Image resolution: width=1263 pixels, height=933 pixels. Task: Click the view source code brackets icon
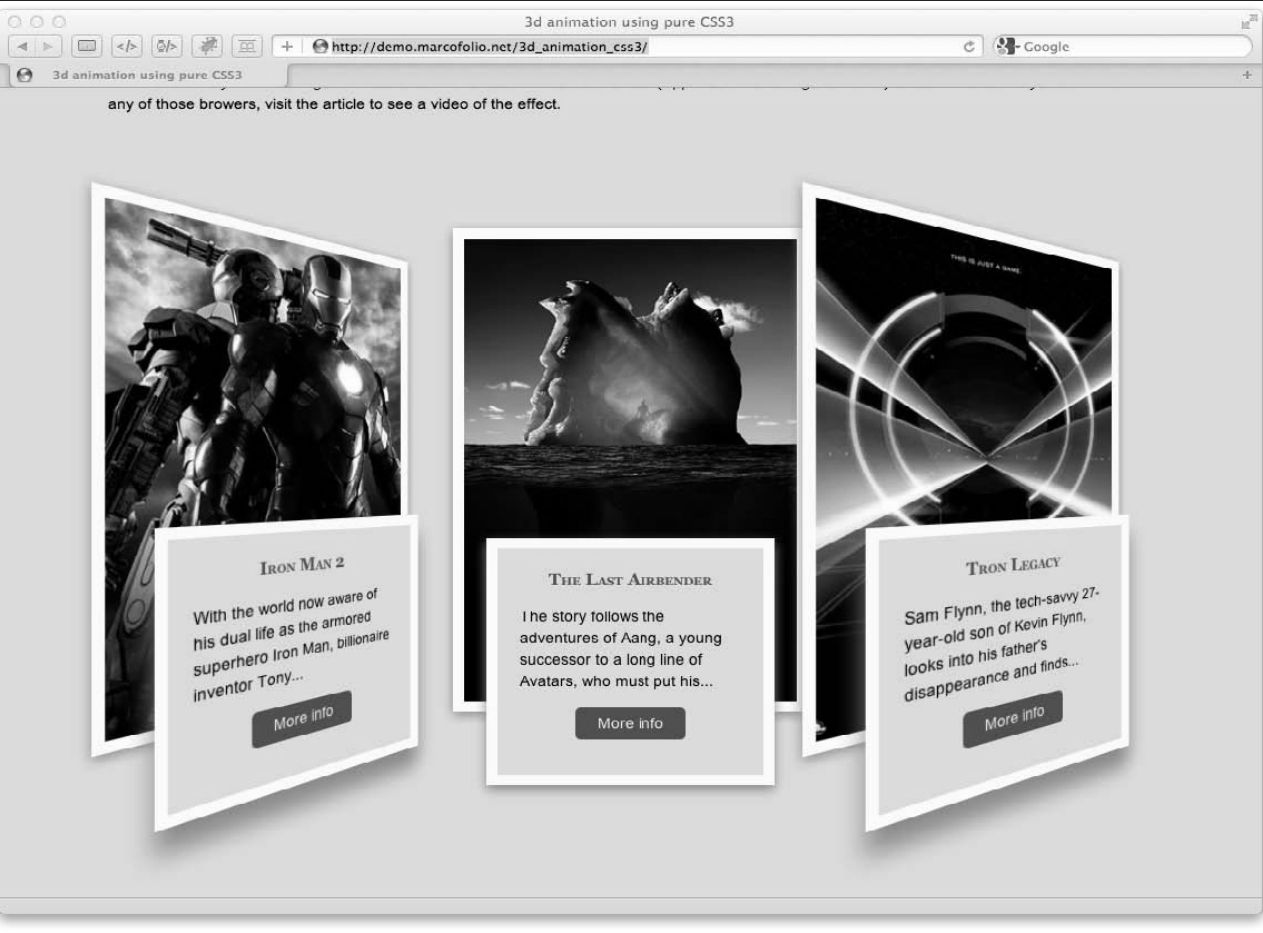[128, 46]
